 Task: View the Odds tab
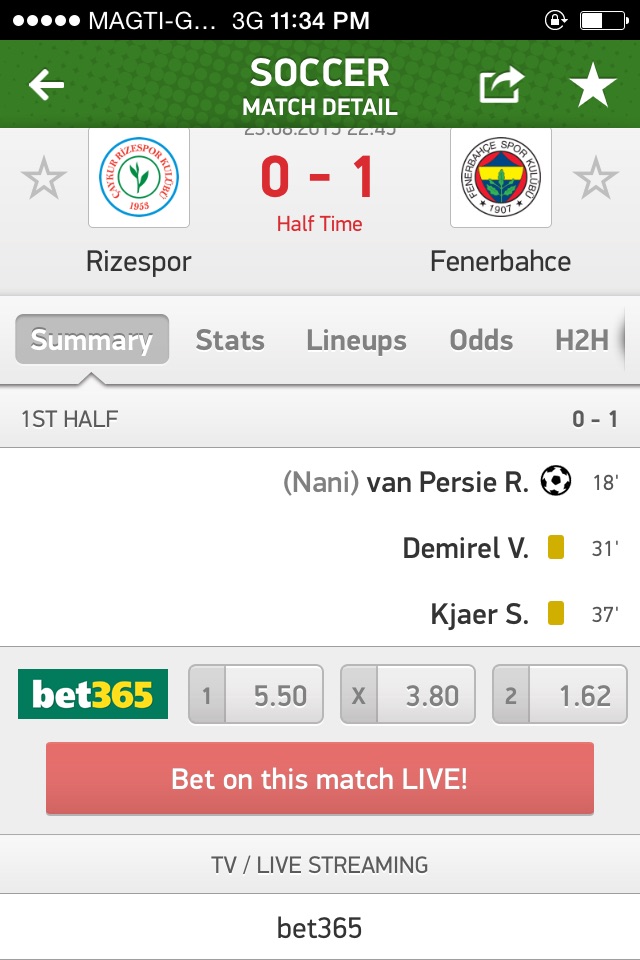pos(481,340)
